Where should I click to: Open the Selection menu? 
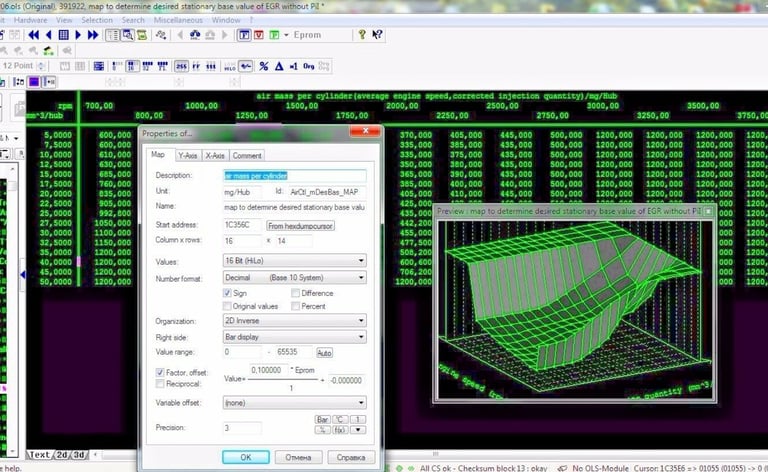(96, 20)
